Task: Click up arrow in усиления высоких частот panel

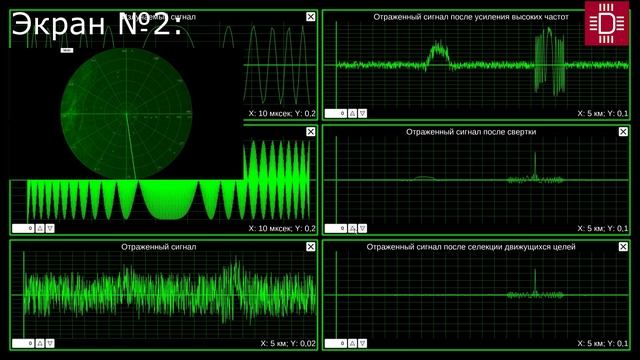Action: pos(353,113)
